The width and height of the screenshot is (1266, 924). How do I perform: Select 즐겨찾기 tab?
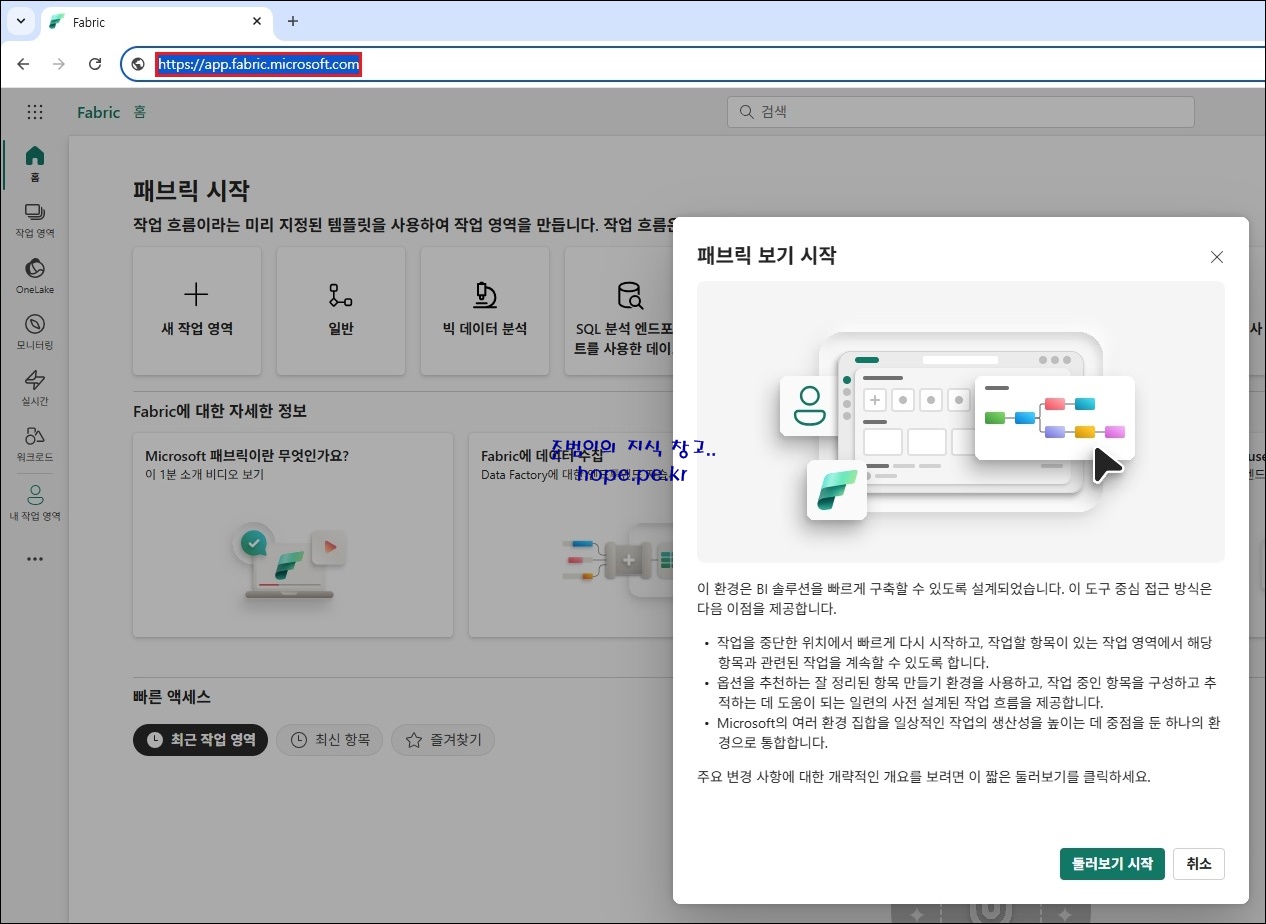coord(443,740)
